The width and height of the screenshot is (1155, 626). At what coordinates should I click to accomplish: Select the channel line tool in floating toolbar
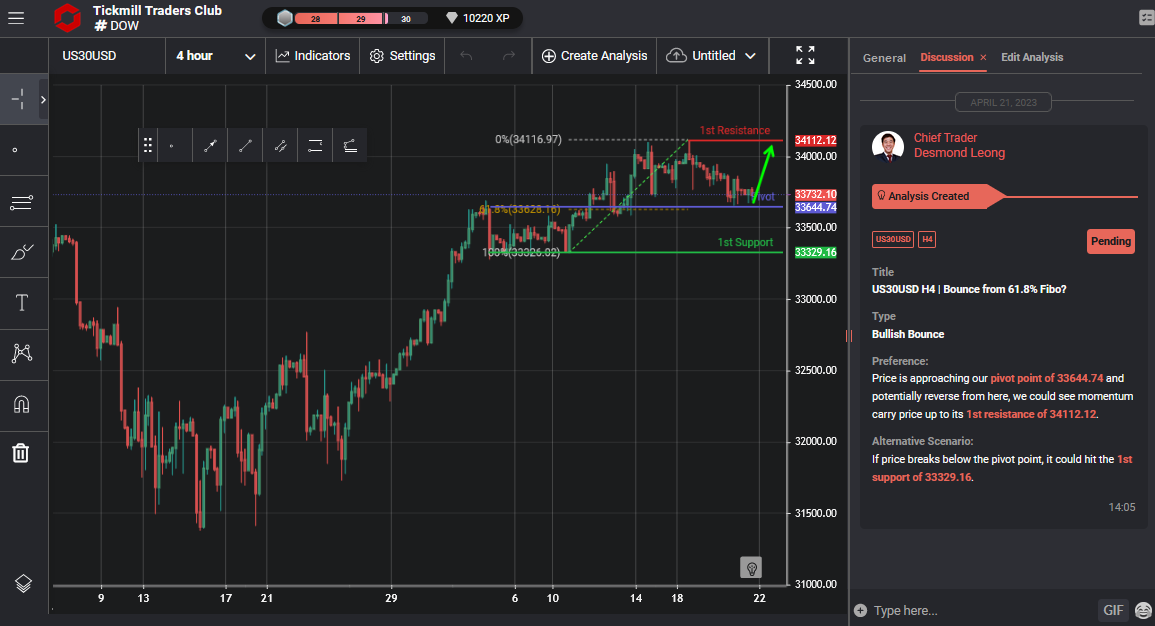(x=281, y=146)
